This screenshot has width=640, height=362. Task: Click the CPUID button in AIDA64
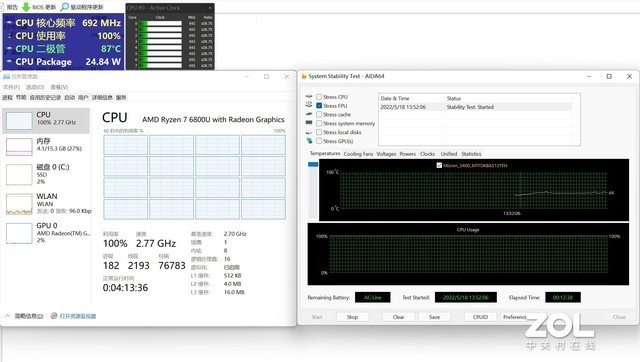click(480, 317)
